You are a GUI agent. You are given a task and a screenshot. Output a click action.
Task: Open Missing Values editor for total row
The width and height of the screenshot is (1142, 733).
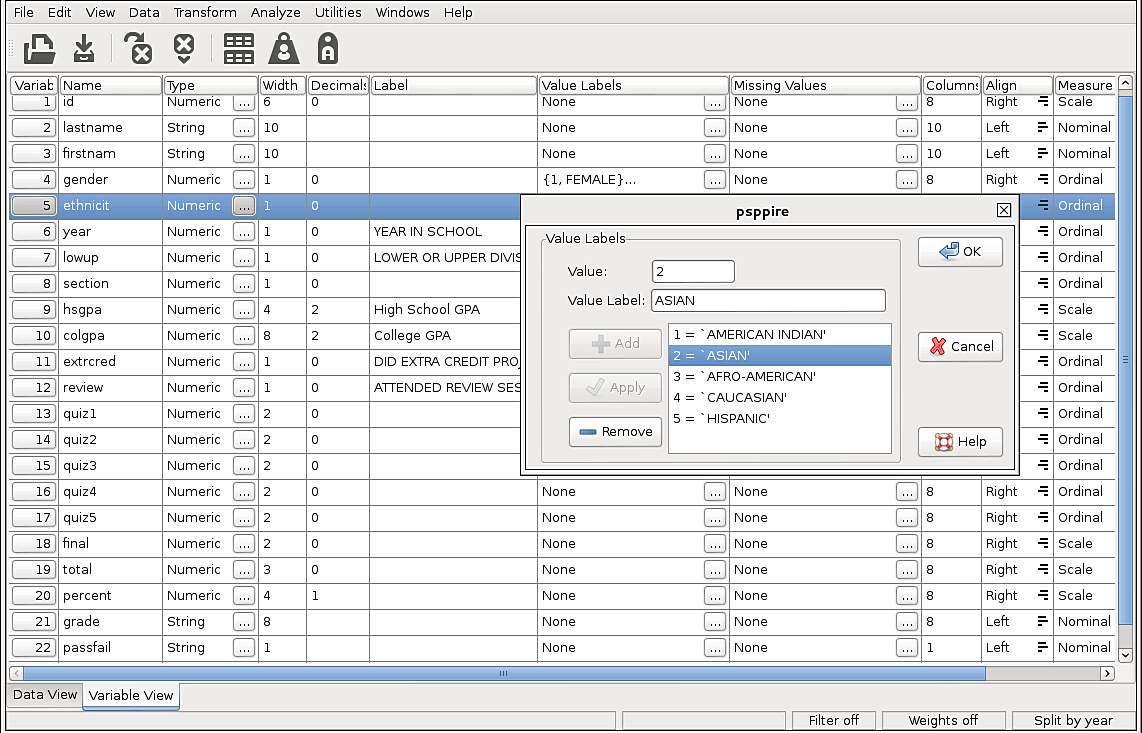[907, 570]
